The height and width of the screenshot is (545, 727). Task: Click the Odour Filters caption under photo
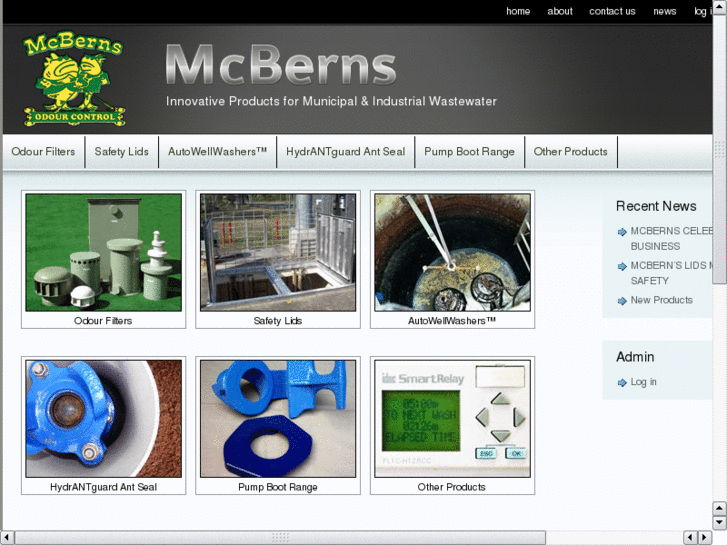103,321
